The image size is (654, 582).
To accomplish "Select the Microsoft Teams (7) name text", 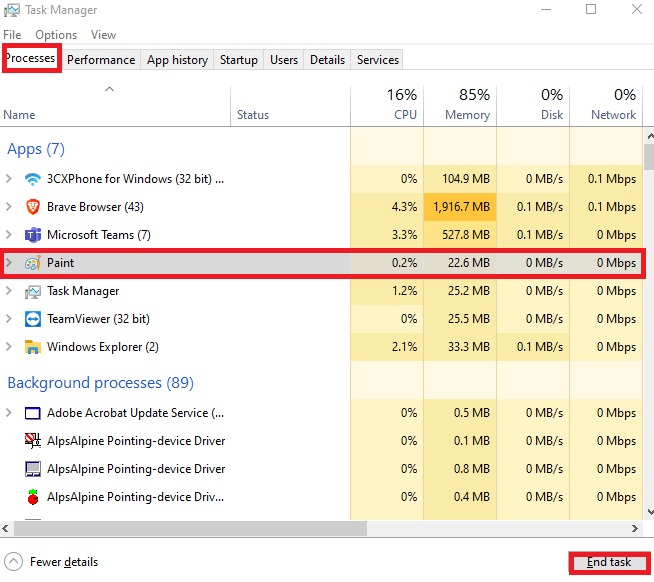I will coord(98,235).
